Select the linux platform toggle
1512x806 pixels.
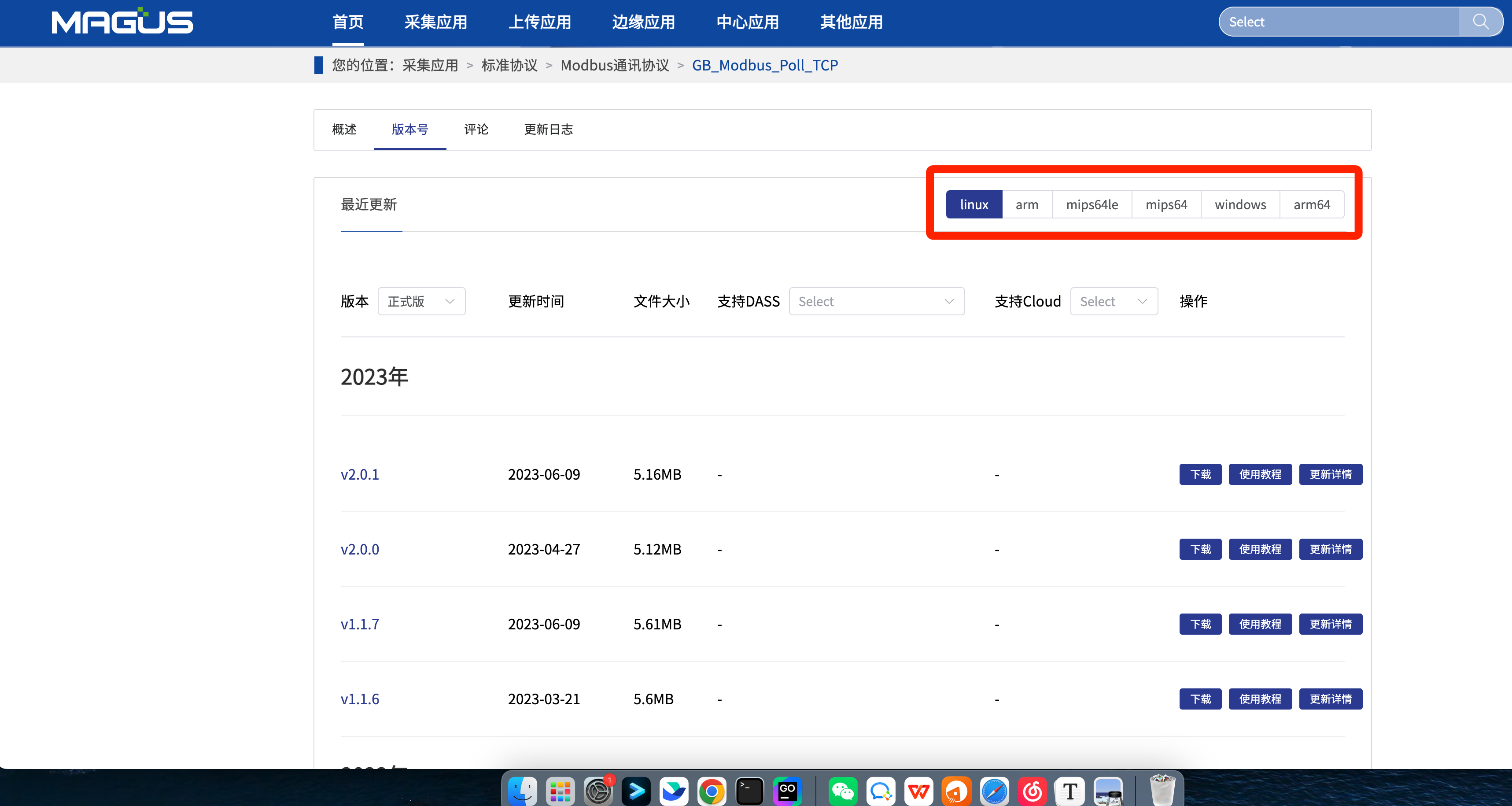974,204
